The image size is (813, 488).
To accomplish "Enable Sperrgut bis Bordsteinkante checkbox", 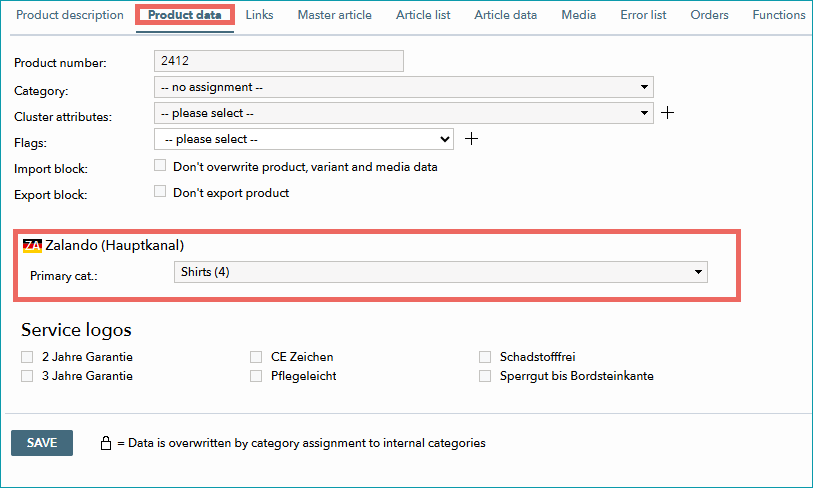I will pyautogui.click(x=485, y=376).
